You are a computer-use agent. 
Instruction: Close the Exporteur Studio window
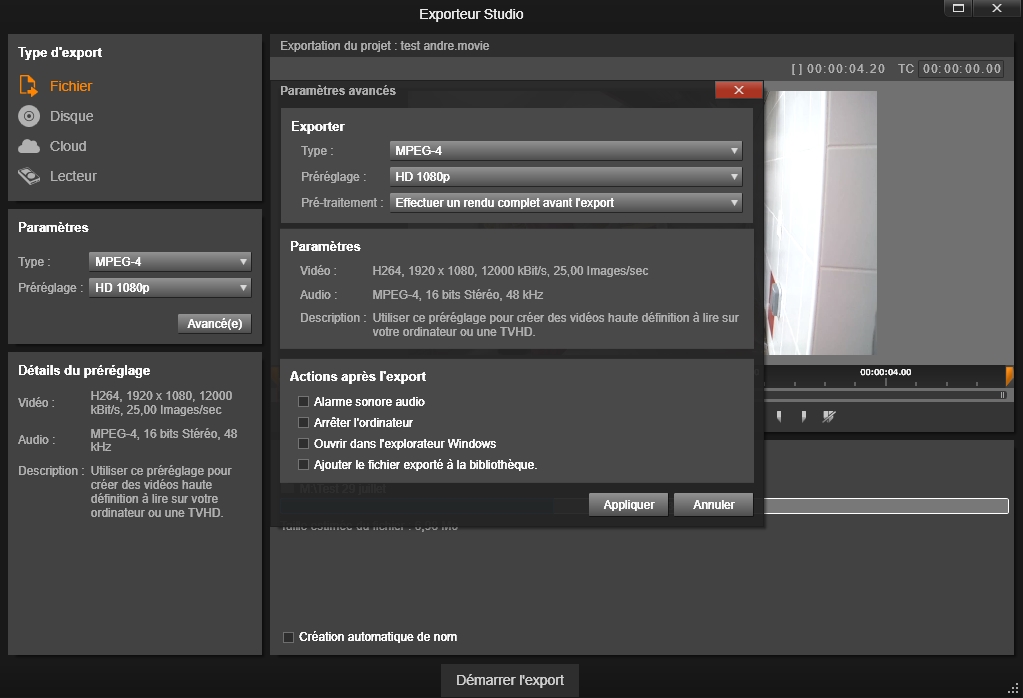tap(996, 8)
